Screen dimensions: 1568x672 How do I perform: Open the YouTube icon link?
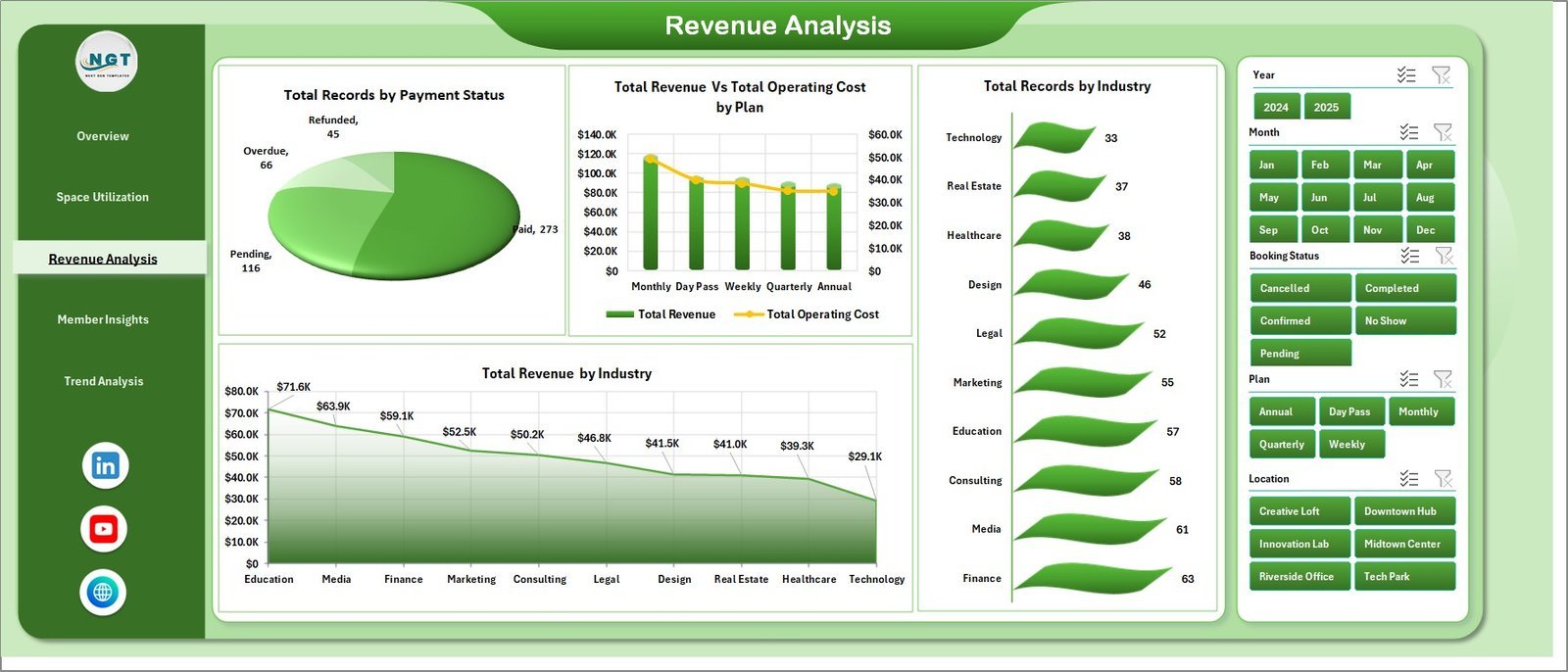(104, 529)
